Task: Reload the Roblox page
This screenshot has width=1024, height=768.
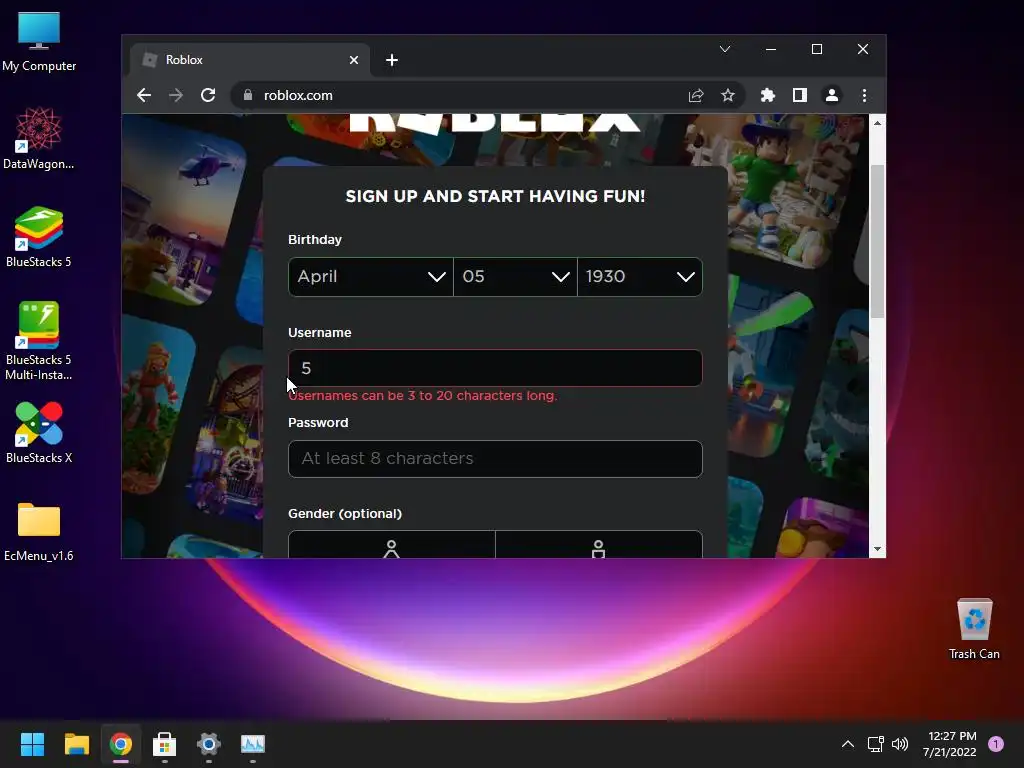Action: coord(208,95)
